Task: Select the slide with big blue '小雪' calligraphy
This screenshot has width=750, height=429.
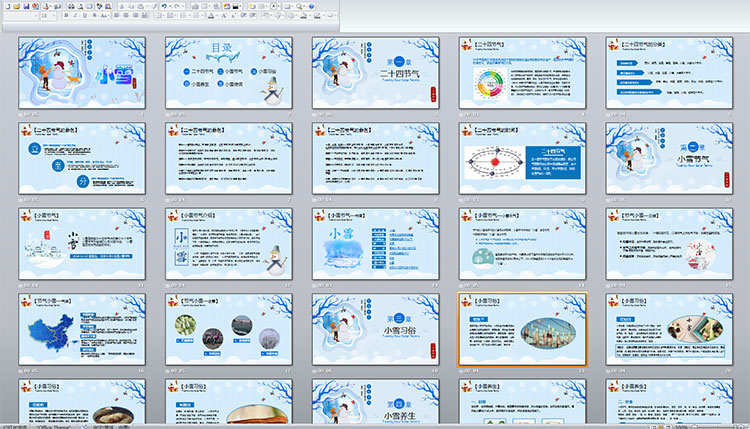Action: pyautogui.click(x=375, y=244)
